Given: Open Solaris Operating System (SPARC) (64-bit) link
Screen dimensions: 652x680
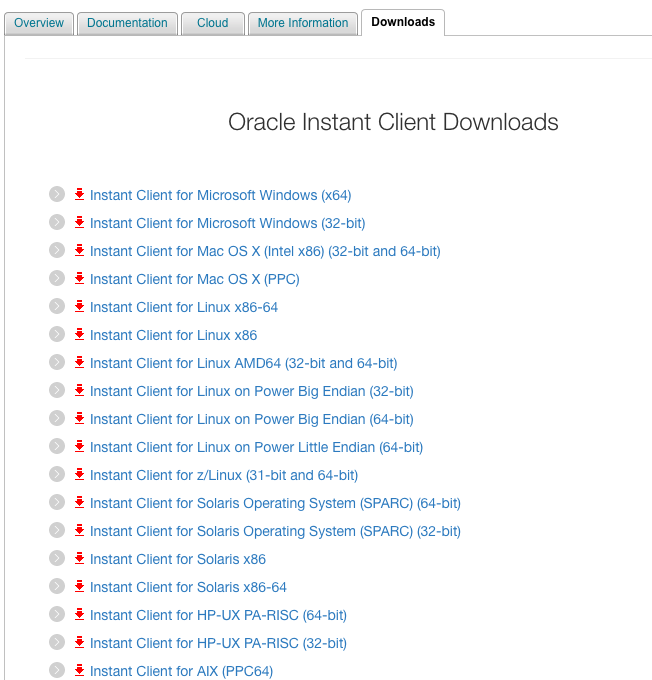Looking at the screenshot, I should [x=275, y=503].
